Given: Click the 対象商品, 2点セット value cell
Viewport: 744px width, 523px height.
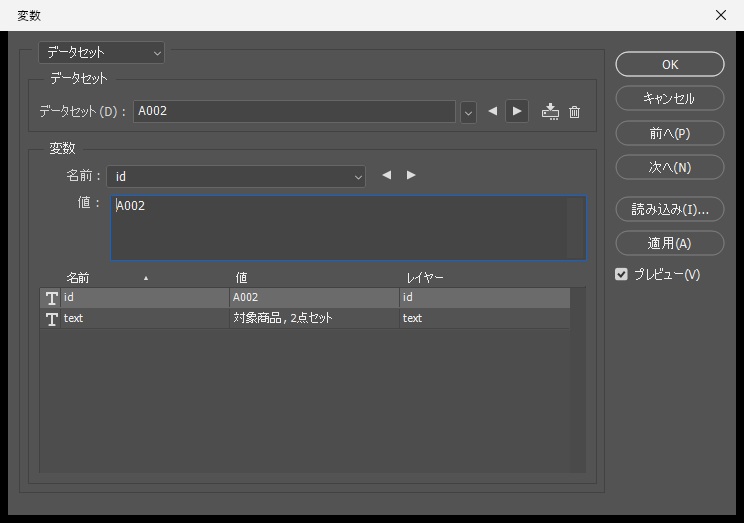Looking at the screenshot, I should (314, 318).
